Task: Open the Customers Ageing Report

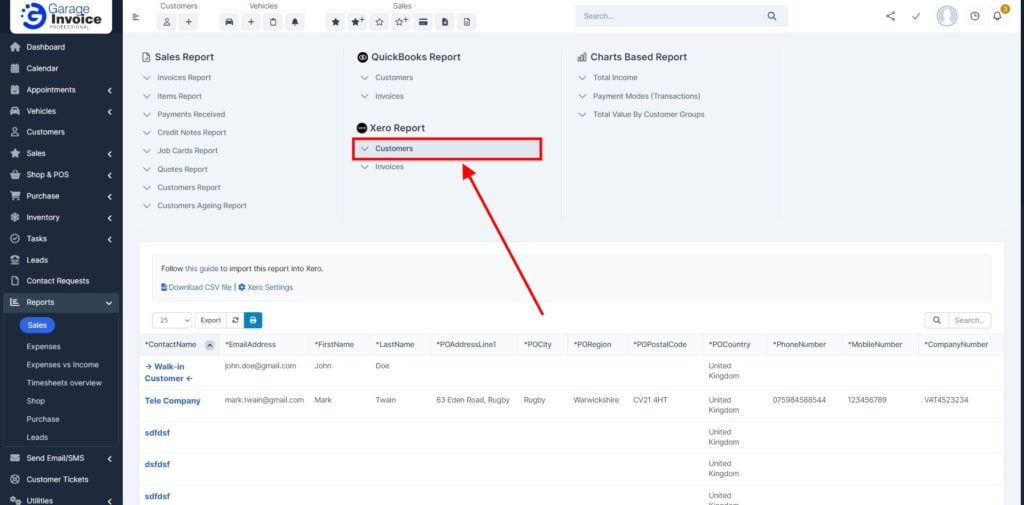Action: 202,206
